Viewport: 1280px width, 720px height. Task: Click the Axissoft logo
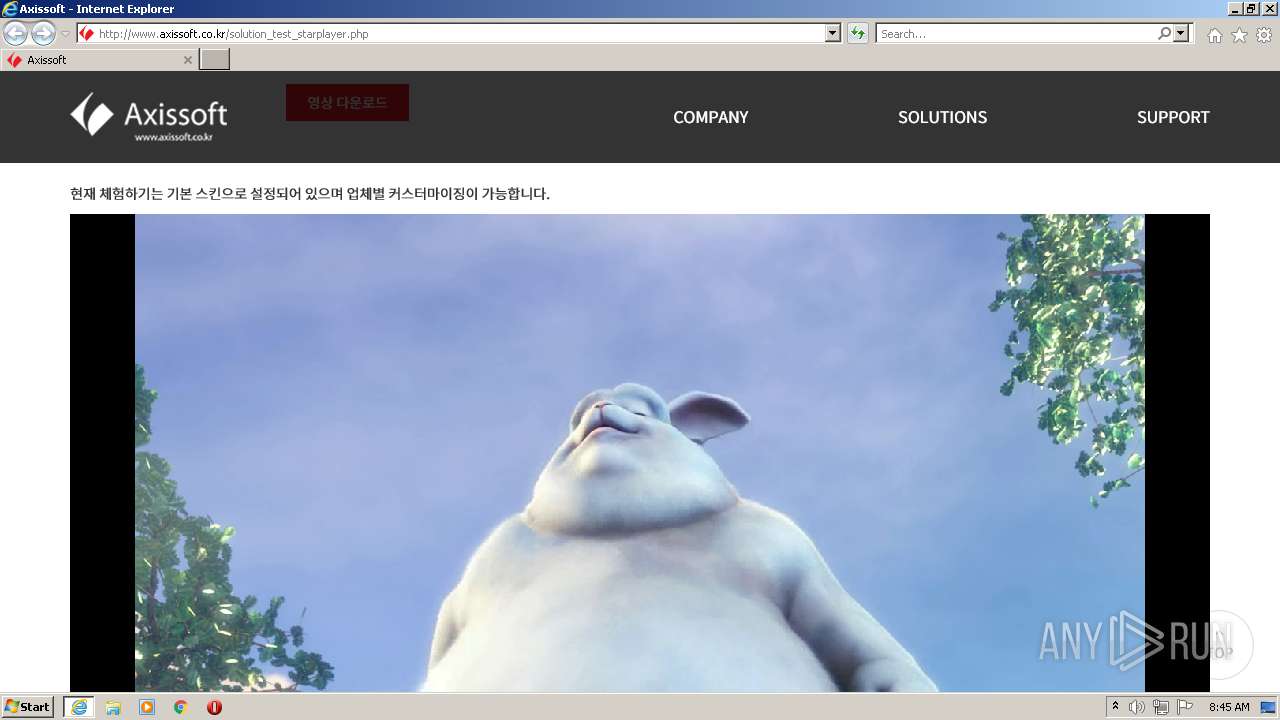[149, 117]
